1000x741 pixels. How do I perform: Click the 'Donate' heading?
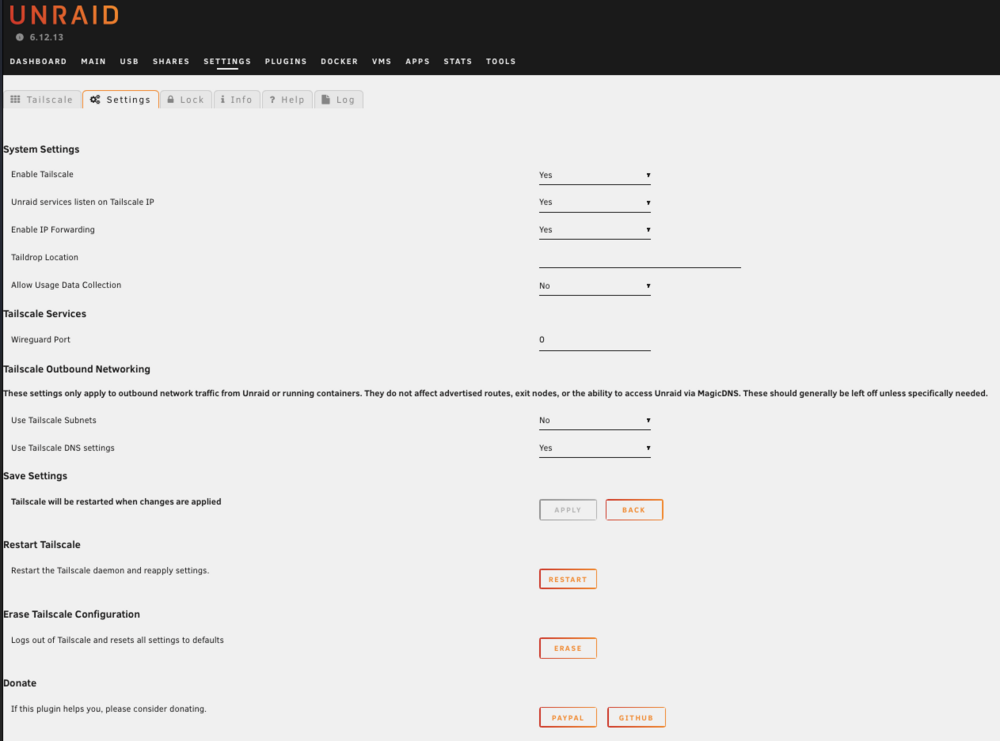(x=20, y=683)
